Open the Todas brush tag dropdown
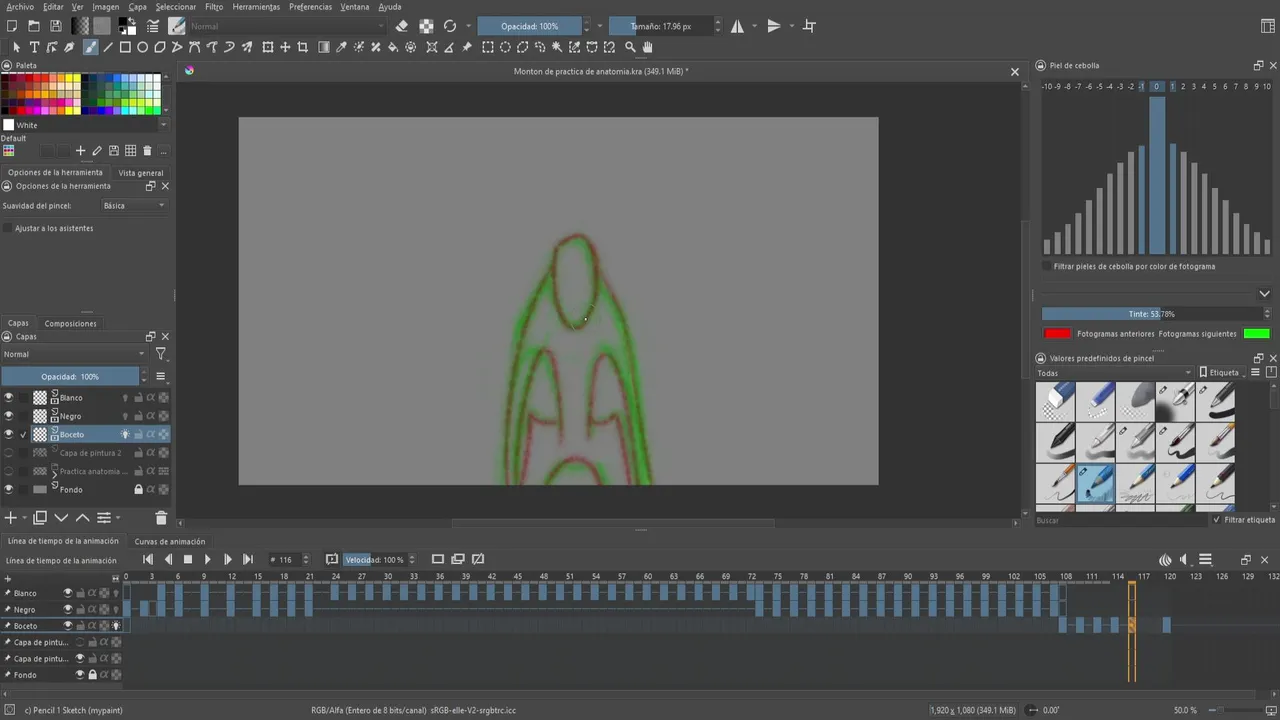This screenshot has width=1280, height=720. (x=1115, y=373)
